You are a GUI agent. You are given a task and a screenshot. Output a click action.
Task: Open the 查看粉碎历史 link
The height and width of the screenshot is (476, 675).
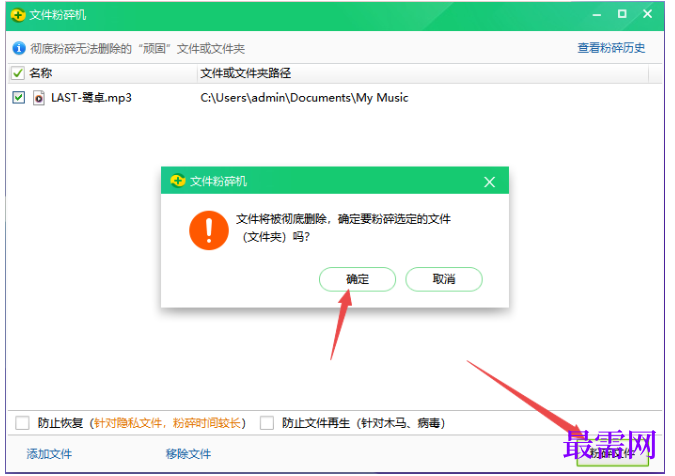click(611, 48)
